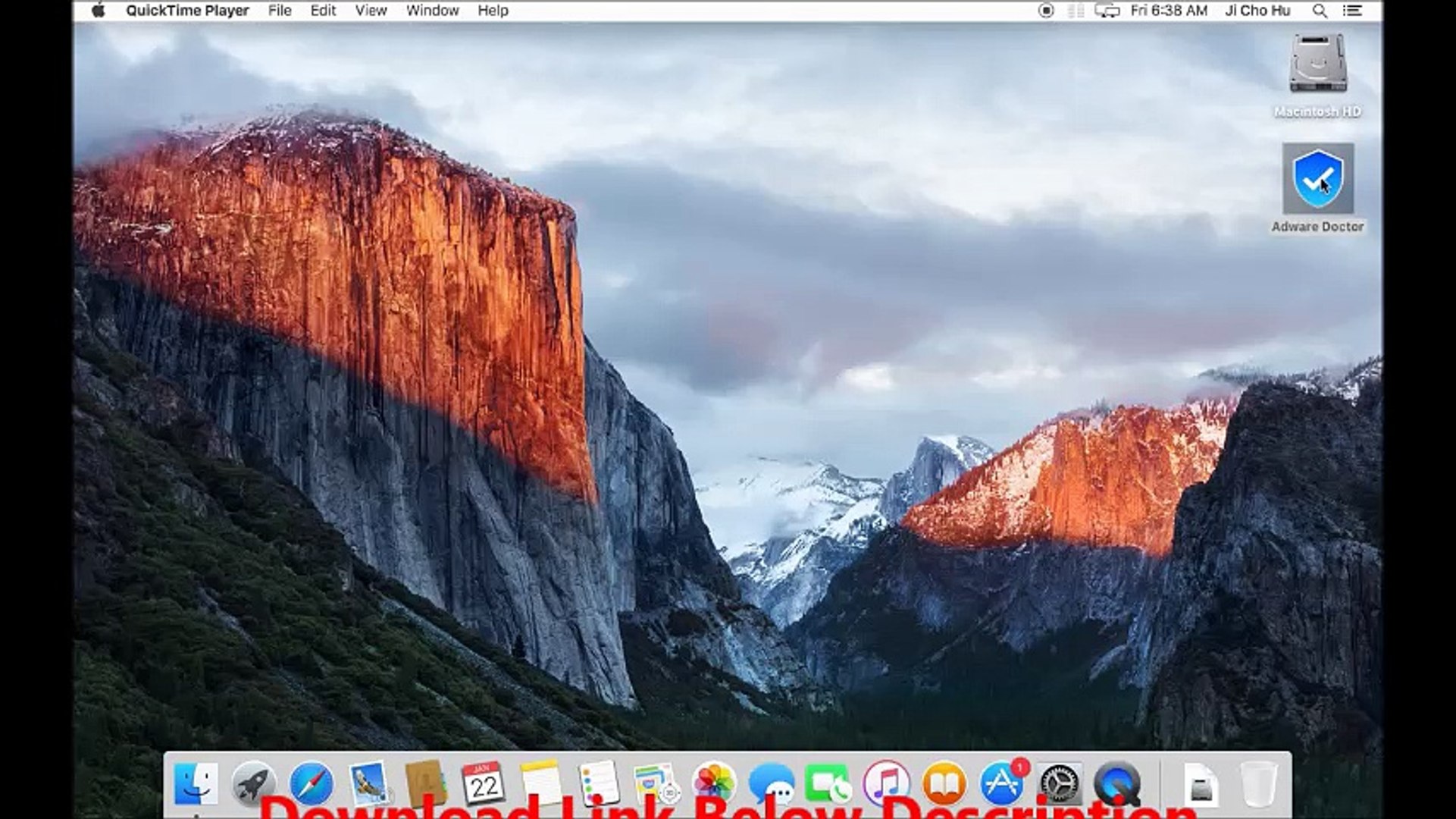Open Launchpad rocket icon in dock
The image size is (1456, 819).
click(x=253, y=783)
